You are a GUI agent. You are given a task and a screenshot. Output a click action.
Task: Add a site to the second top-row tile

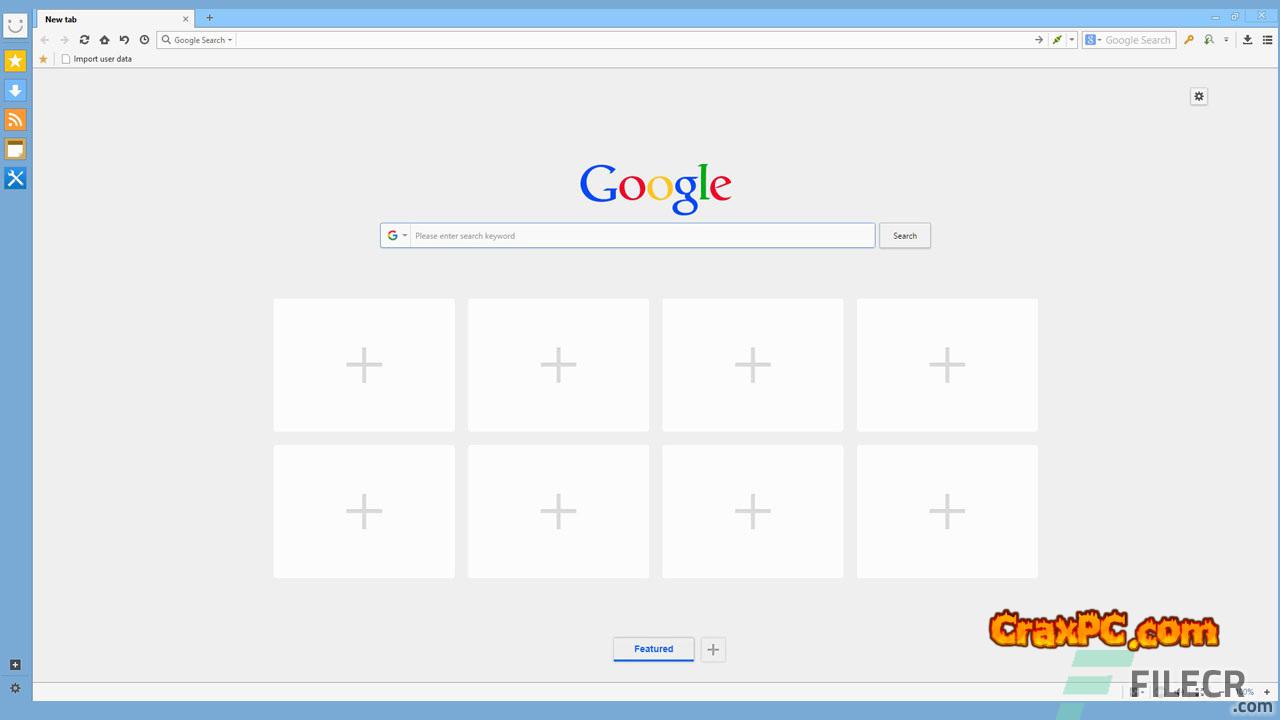[558, 365]
